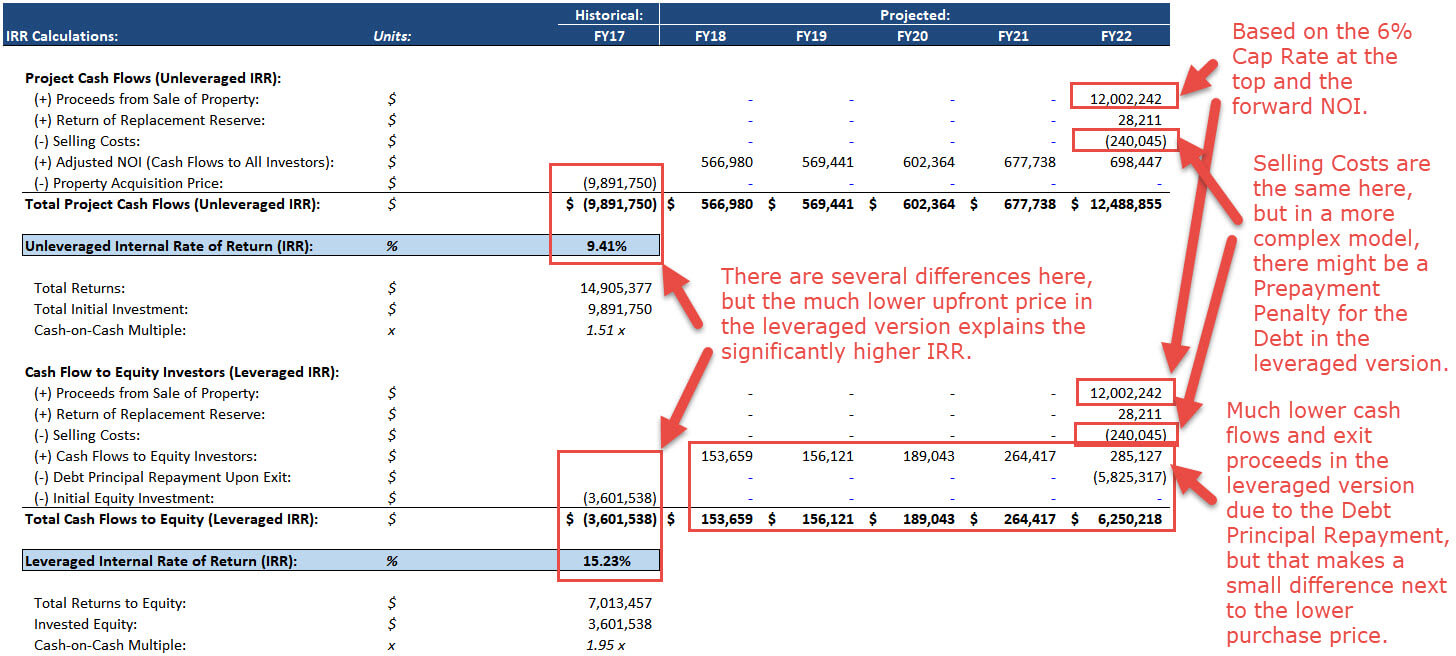Click the Property Acquisition Price (9,891,750) cell
This screenshot has height=656, width=1456.
pos(618,183)
